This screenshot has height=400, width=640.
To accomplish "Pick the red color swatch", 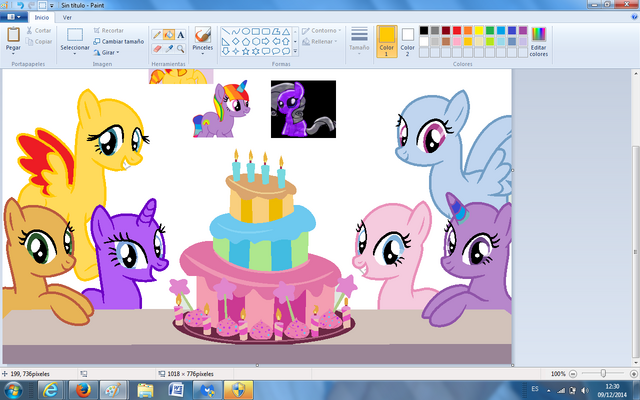I will (457, 30).
